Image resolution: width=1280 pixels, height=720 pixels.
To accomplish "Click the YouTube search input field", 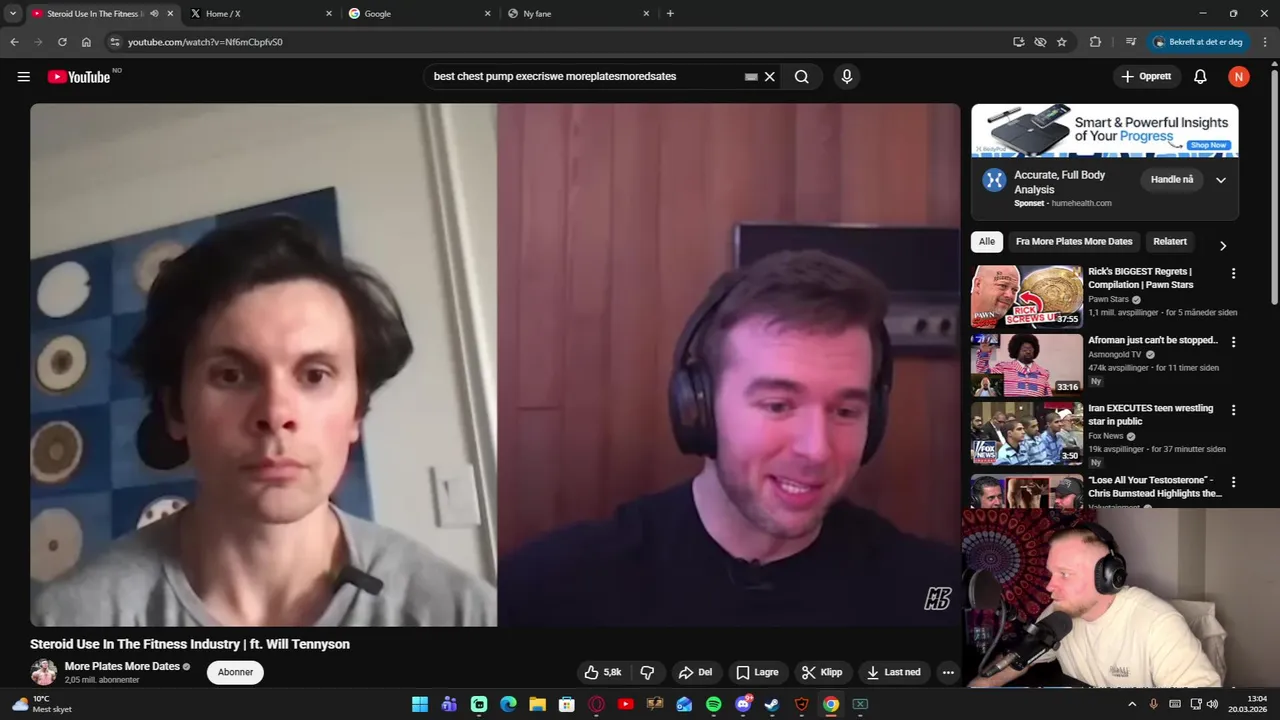I will coord(585,77).
